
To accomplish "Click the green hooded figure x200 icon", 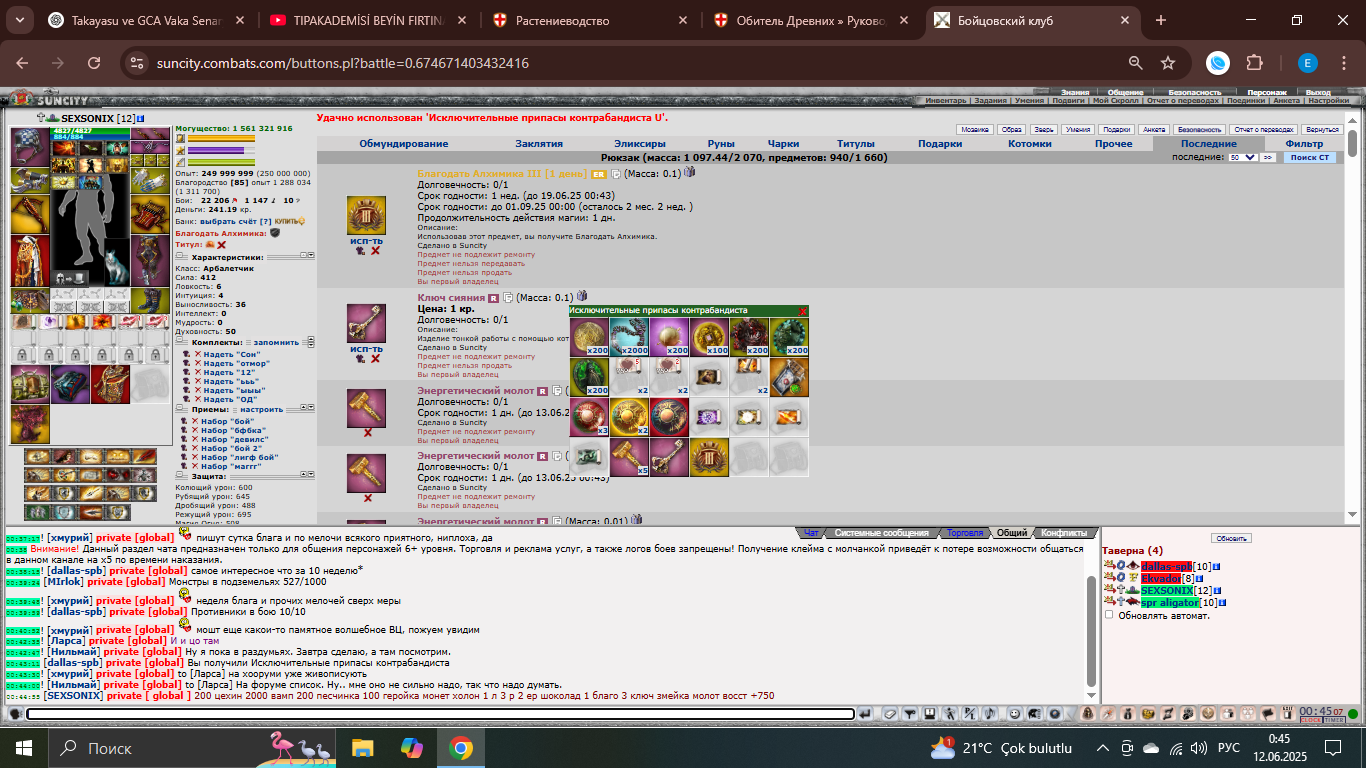I will coord(589,377).
